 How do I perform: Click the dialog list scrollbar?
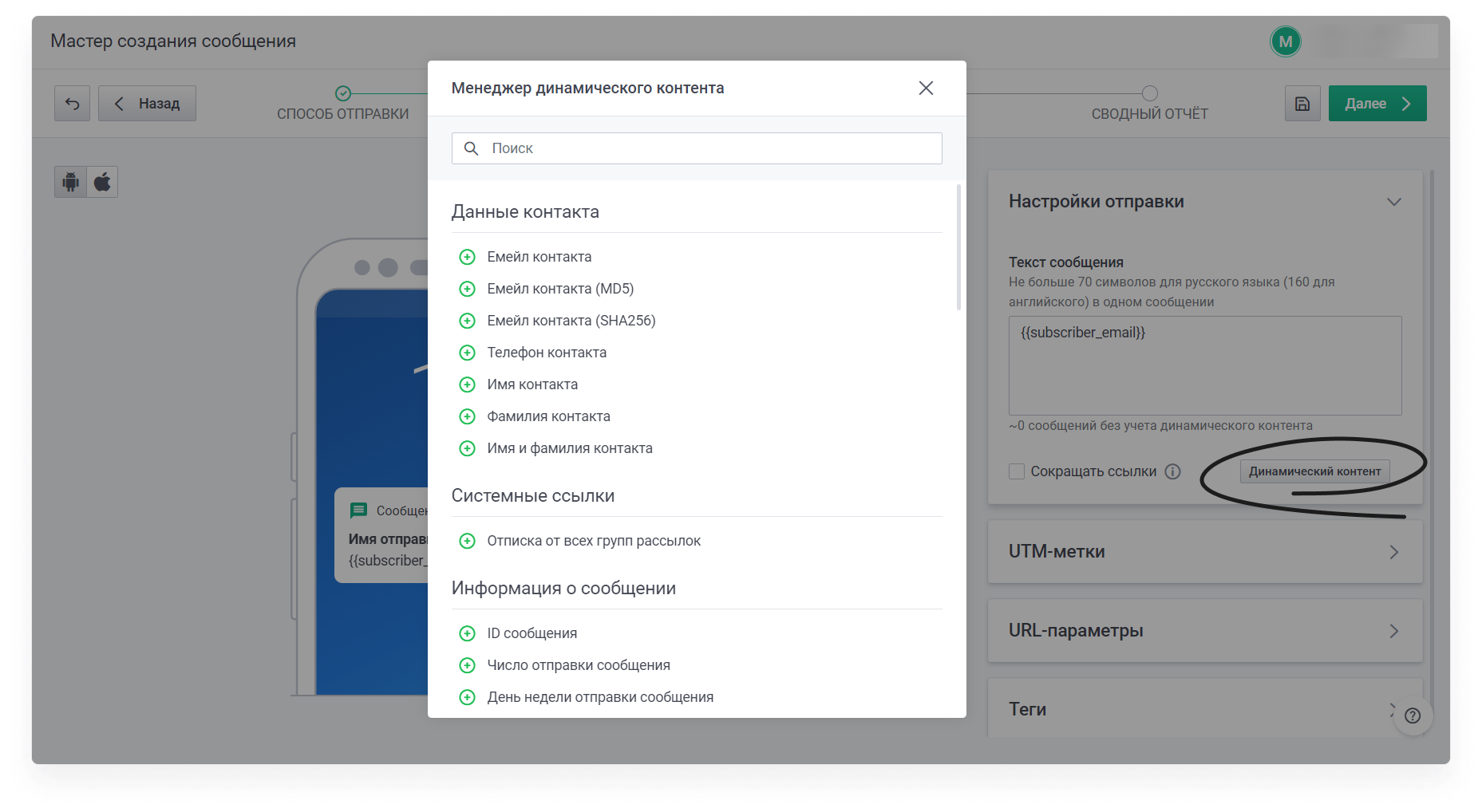(958, 247)
